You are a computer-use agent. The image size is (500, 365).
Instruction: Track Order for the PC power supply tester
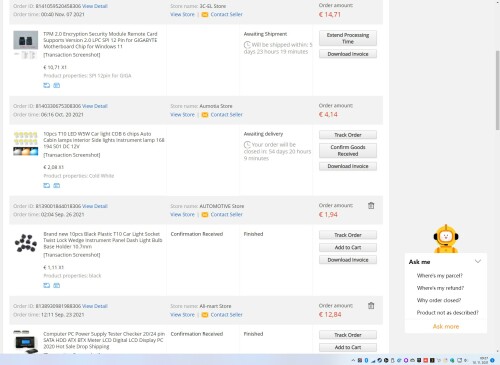pyautogui.click(x=348, y=335)
